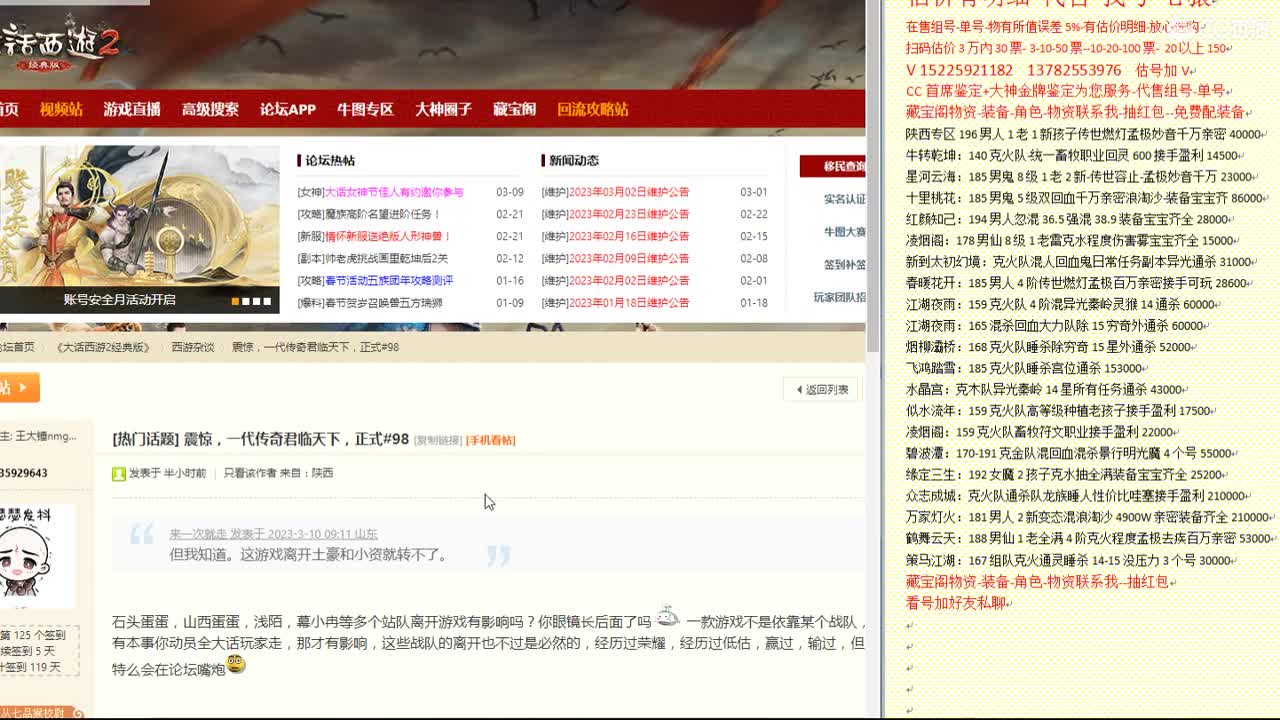
Task: Select the 水晶宫 克木队 listing line
Action: 1047,389
